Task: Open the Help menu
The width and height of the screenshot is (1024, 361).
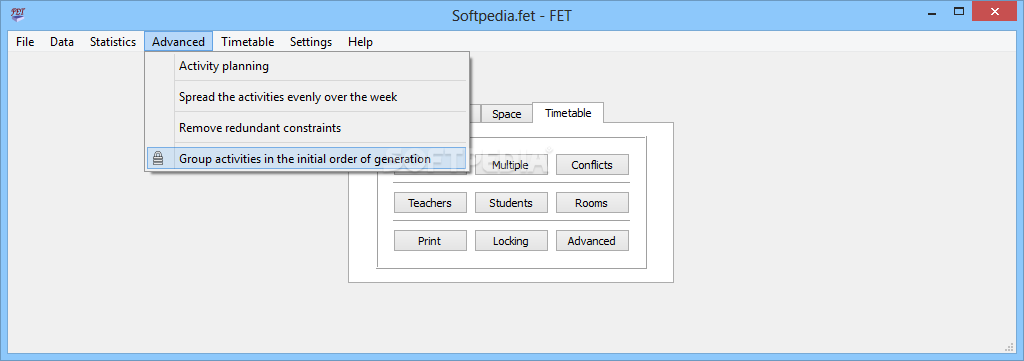Action: tap(360, 42)
